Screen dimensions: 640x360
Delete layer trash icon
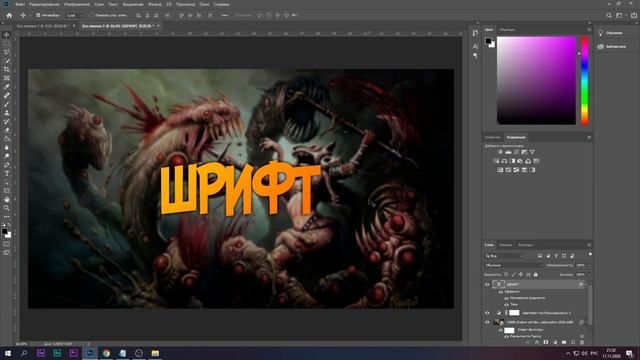coord(582,342)
